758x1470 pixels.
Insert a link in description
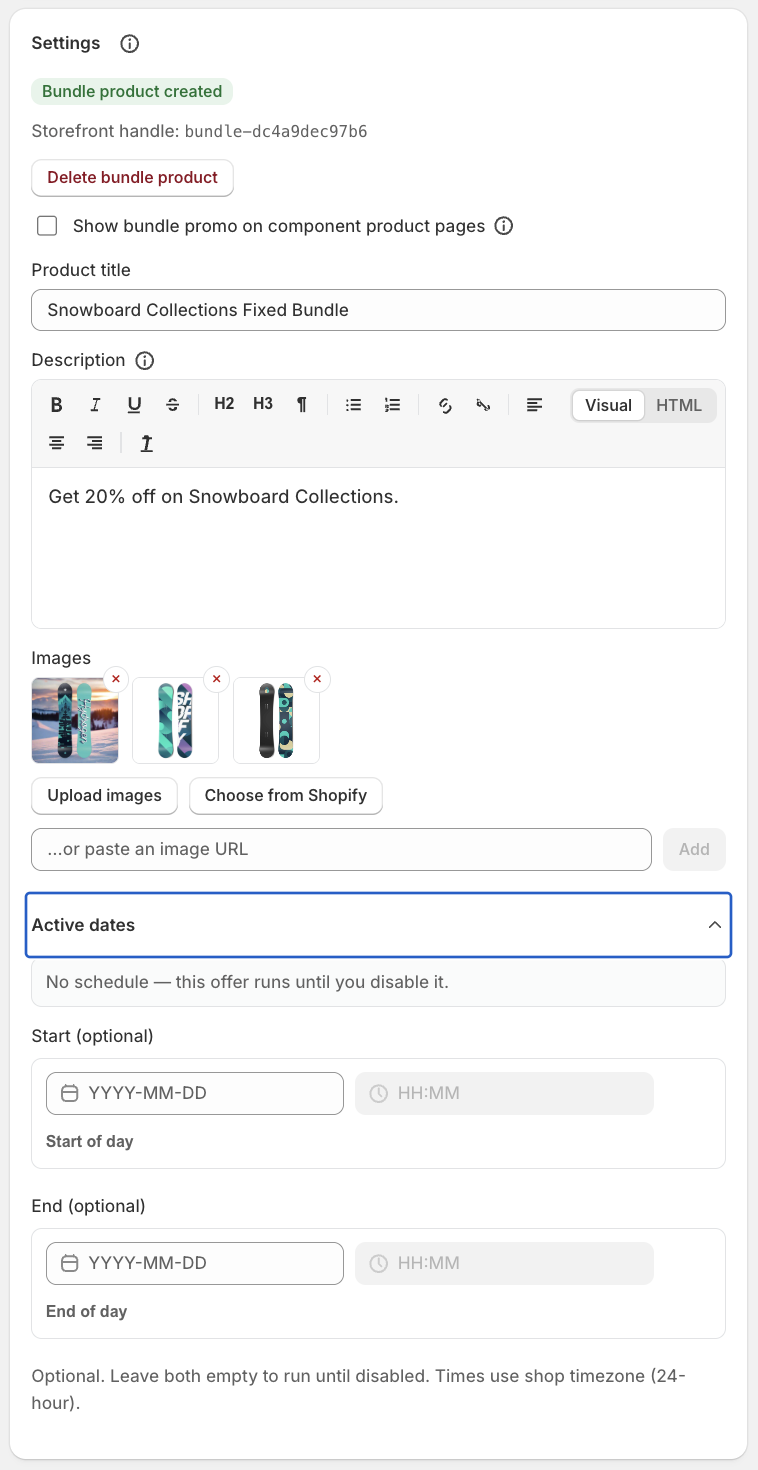point(445,405)
